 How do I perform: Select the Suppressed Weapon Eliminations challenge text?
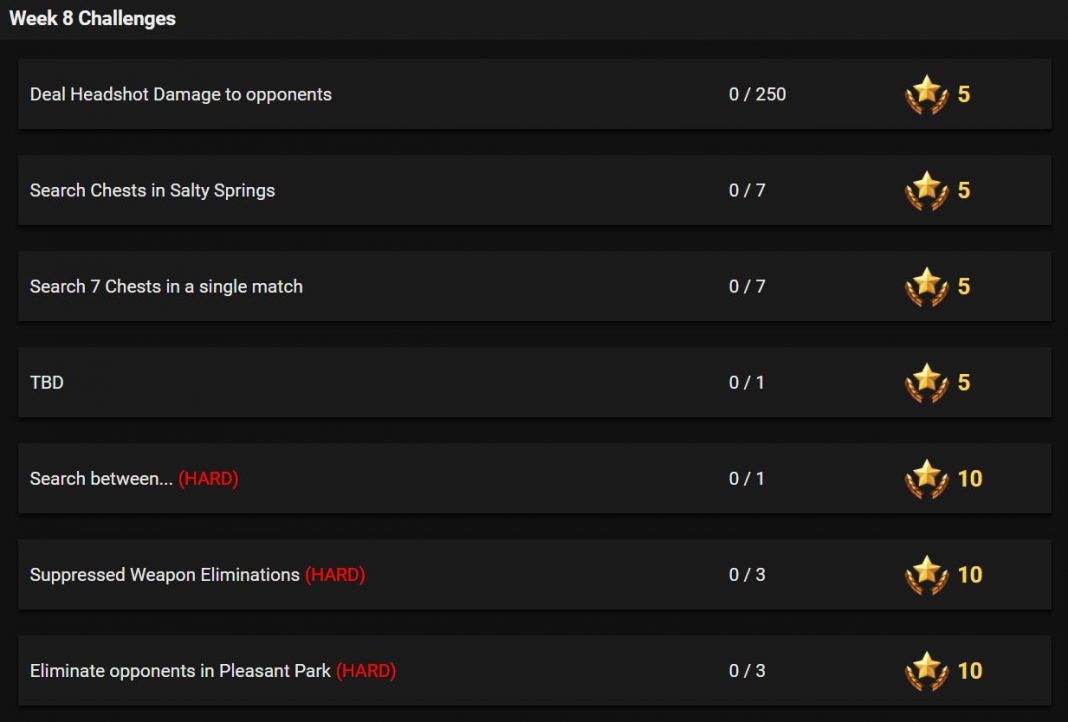(165, 574)
